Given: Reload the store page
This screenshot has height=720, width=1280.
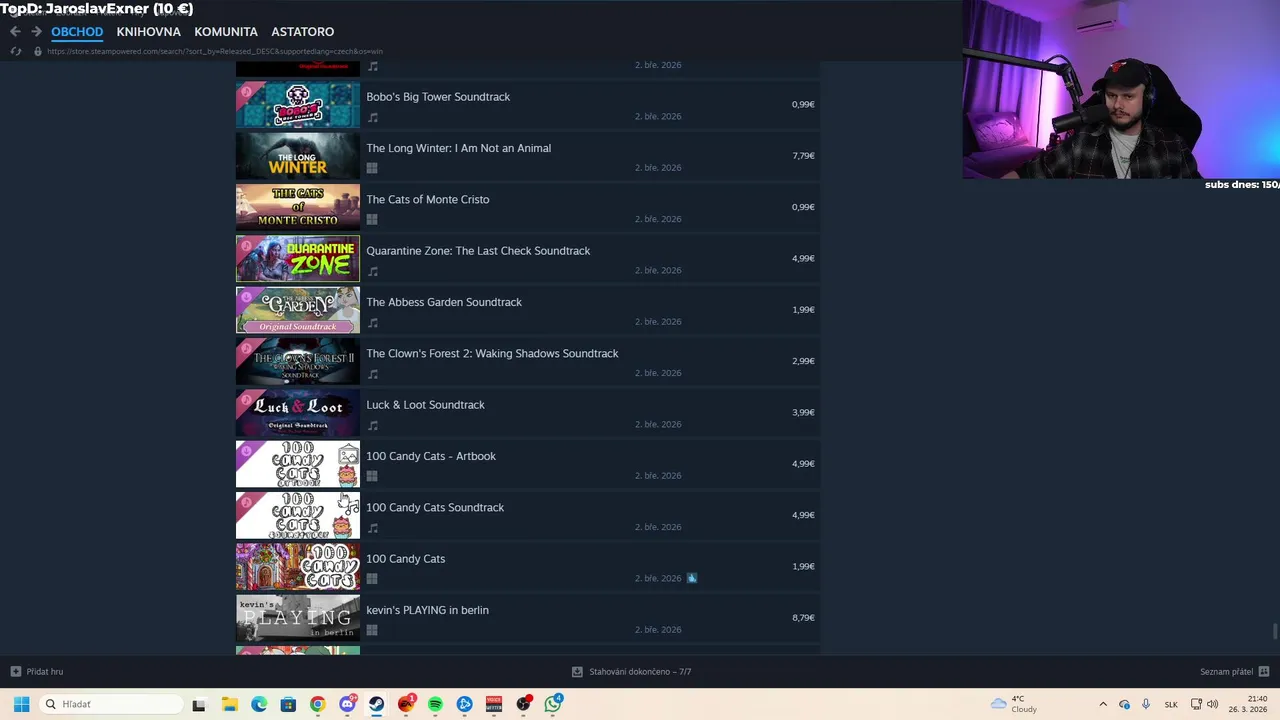Looking at the screenshot, I should pyautogui.click(x=15, y=51).
